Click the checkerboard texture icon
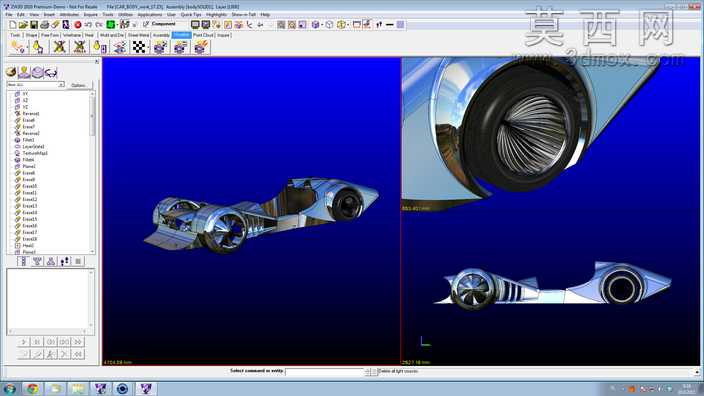The height and width of the screenshot is (396, 704). [139, 47]
